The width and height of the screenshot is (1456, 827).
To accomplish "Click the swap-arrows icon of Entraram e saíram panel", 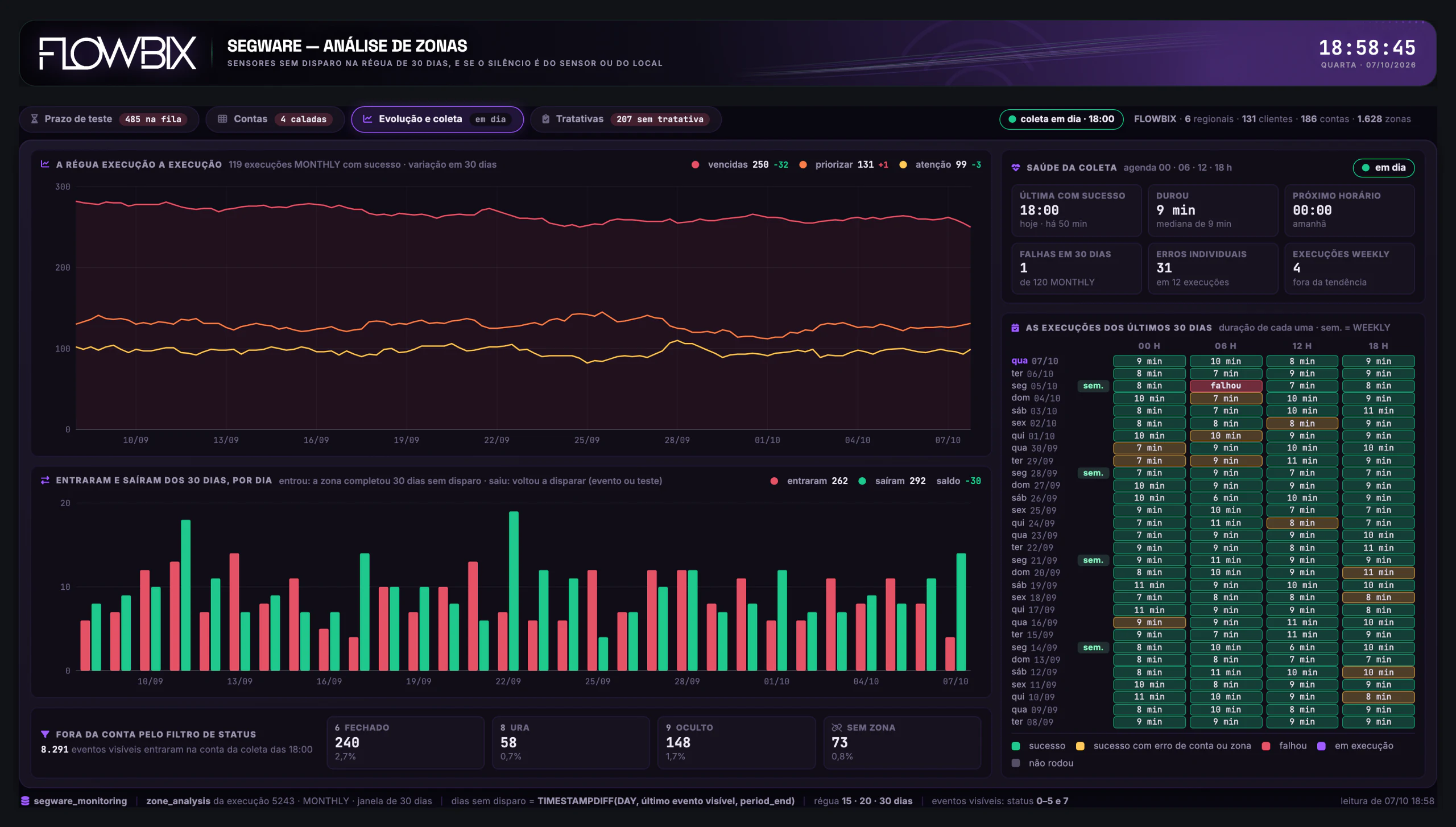I will point(45,481).
